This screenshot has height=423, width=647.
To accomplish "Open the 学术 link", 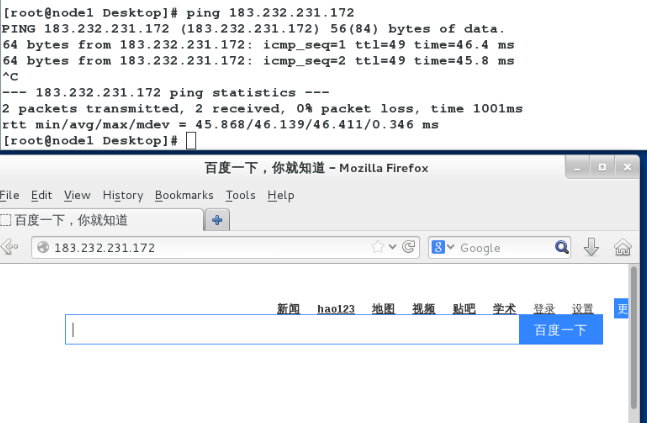I will pyautogui.click(x=504, y=308).
